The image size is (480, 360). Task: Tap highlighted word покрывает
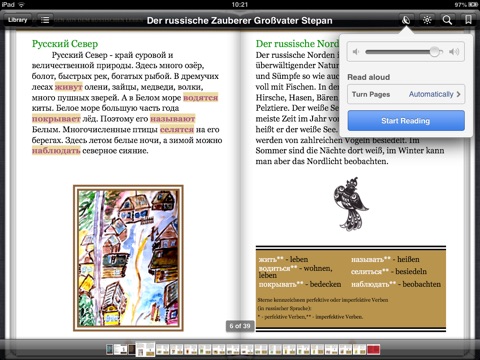click(56, 119)
